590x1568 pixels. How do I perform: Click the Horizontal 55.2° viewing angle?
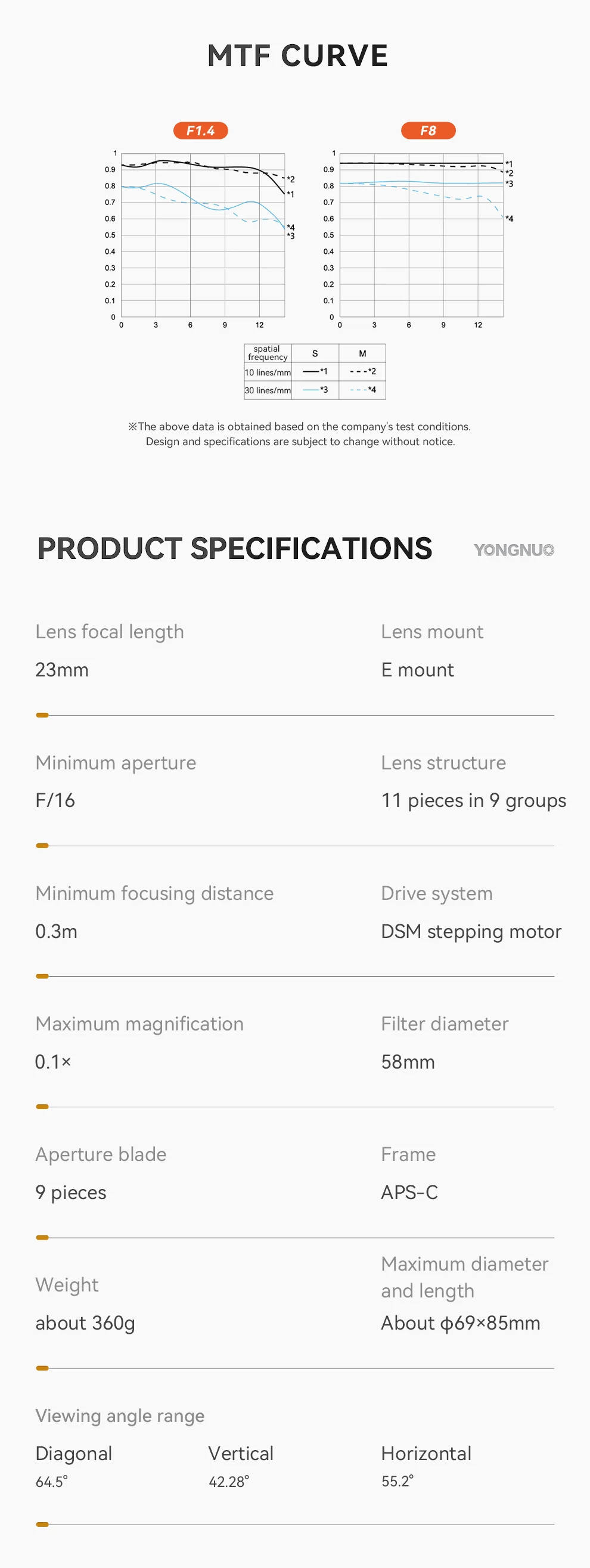(x=426, y=1466)
